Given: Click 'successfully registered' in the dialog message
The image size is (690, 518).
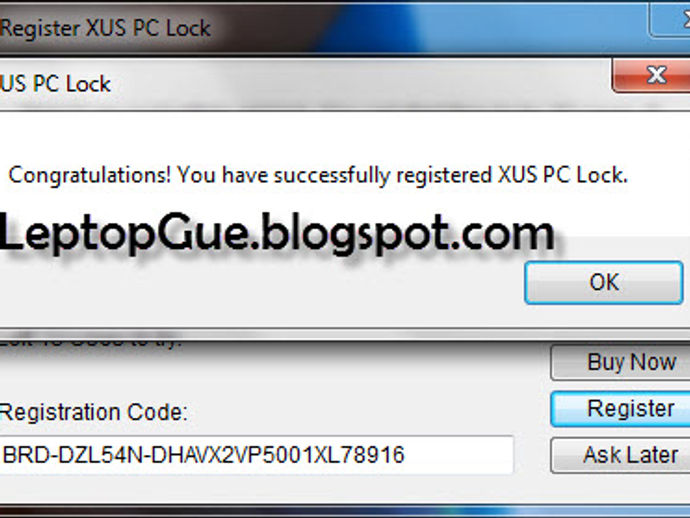Looking at the screenshot, I should [382, 175].
